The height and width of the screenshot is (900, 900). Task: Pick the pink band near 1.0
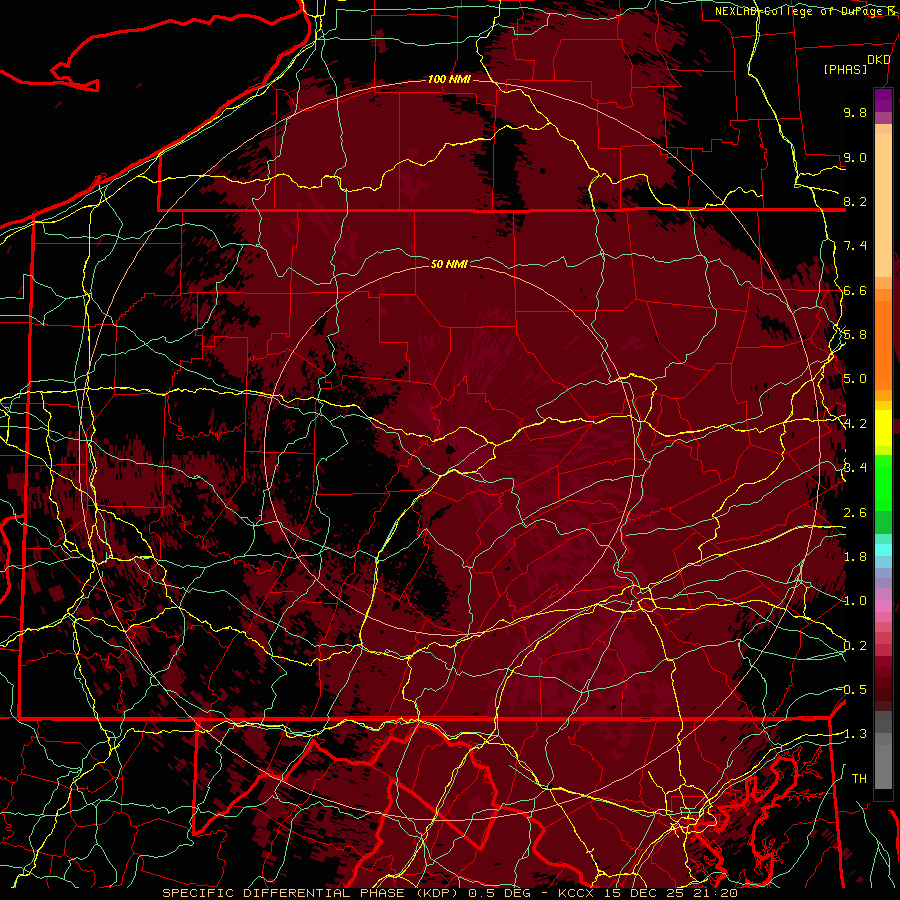tap(883, 606)
